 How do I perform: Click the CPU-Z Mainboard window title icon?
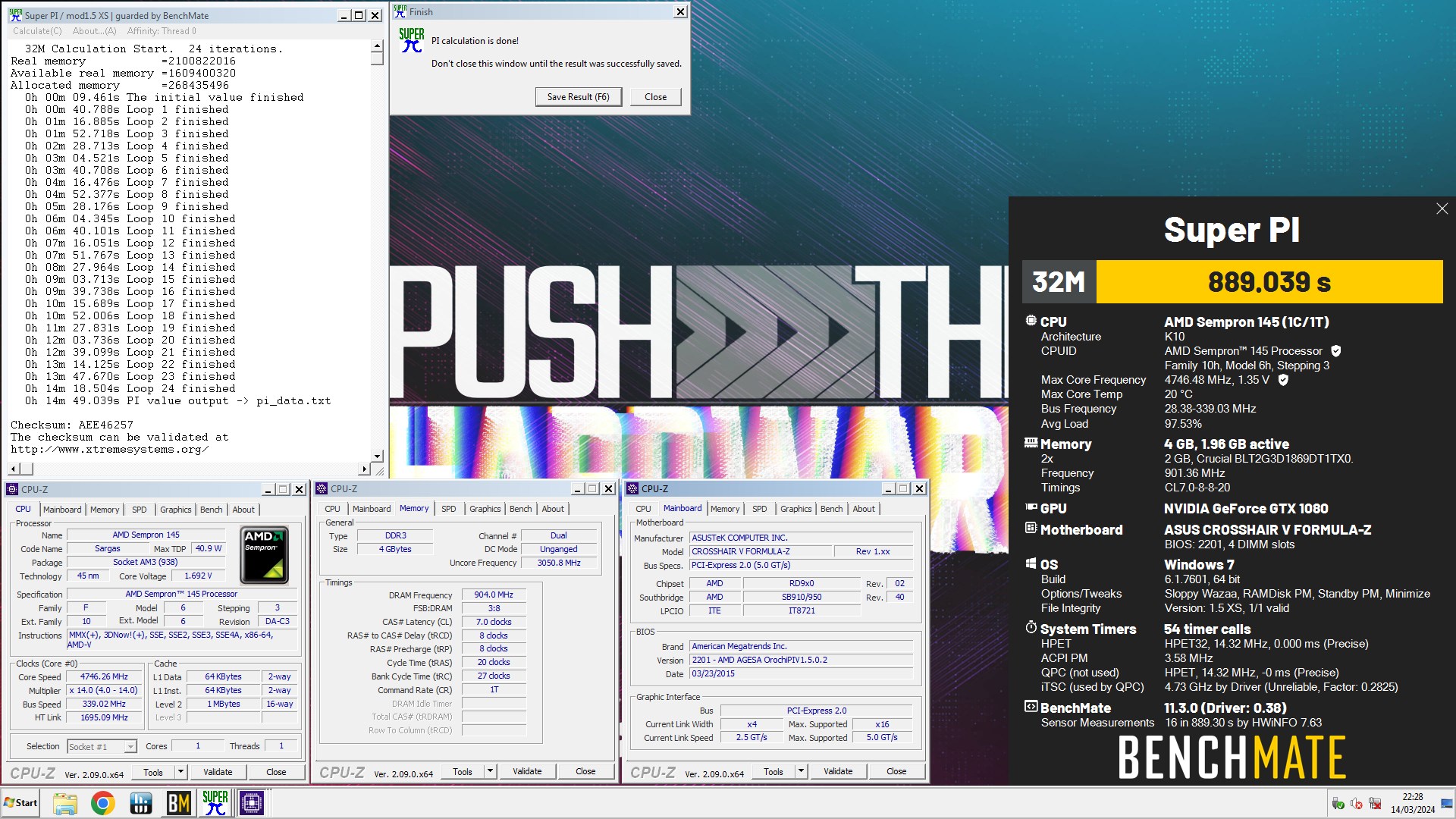[x=632, y=489]
